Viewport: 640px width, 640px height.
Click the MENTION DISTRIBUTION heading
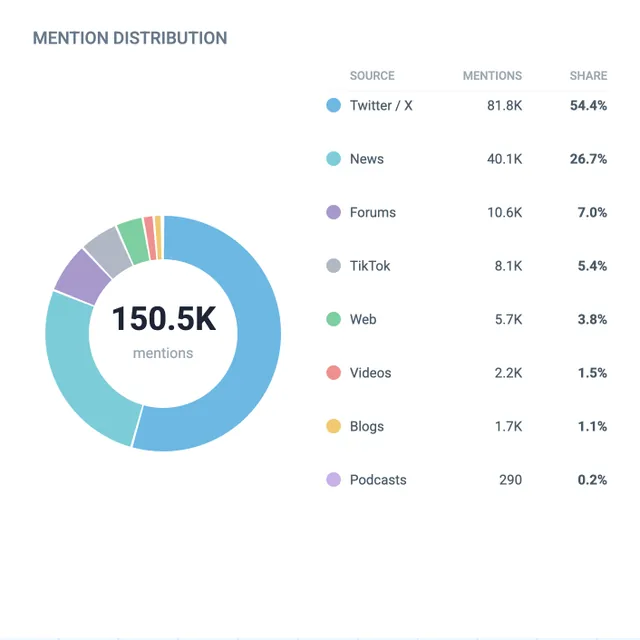coord(130,38)
